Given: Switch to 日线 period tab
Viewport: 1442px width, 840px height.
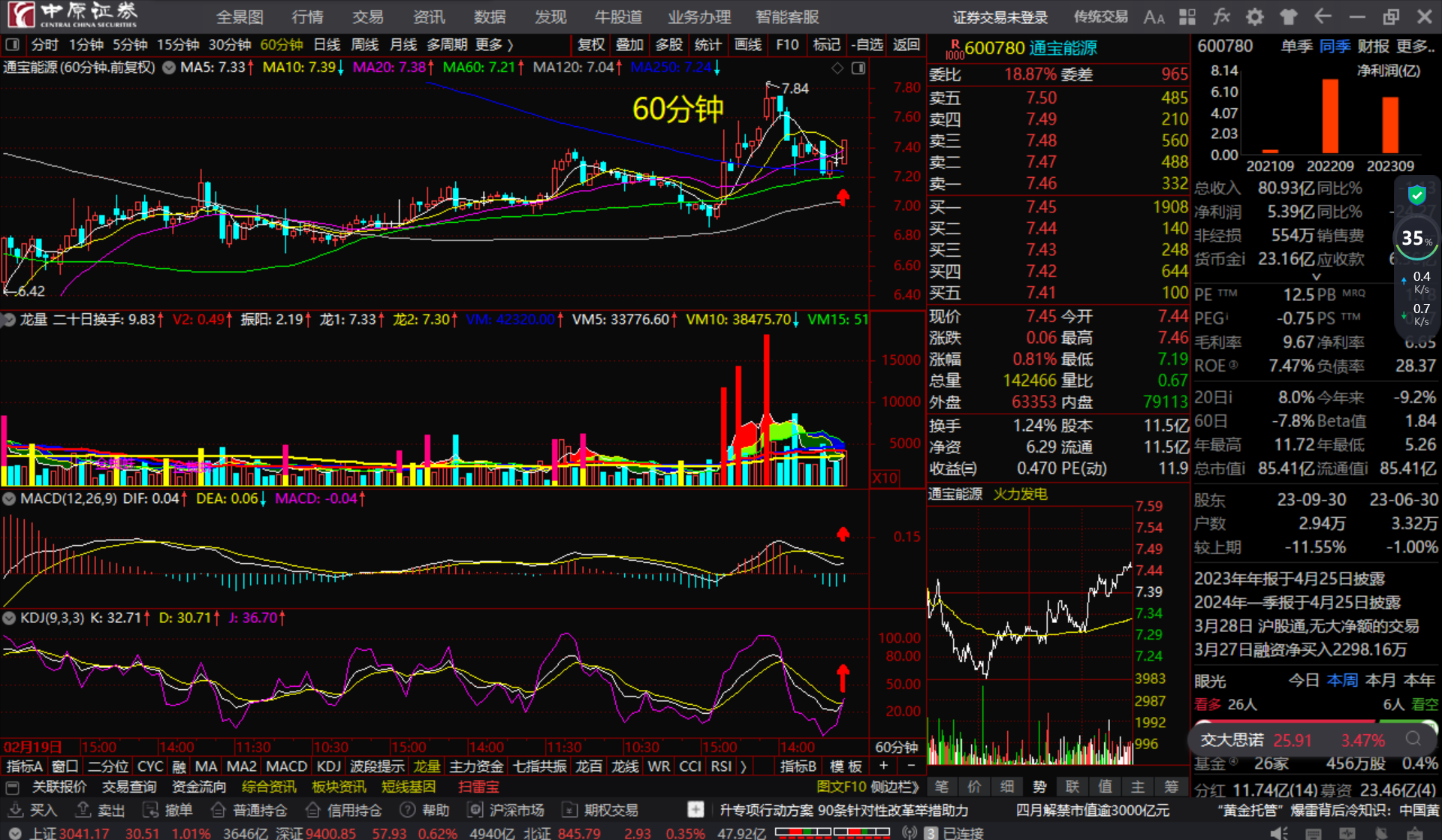Looking at the screenshot, I should point(327,45).
